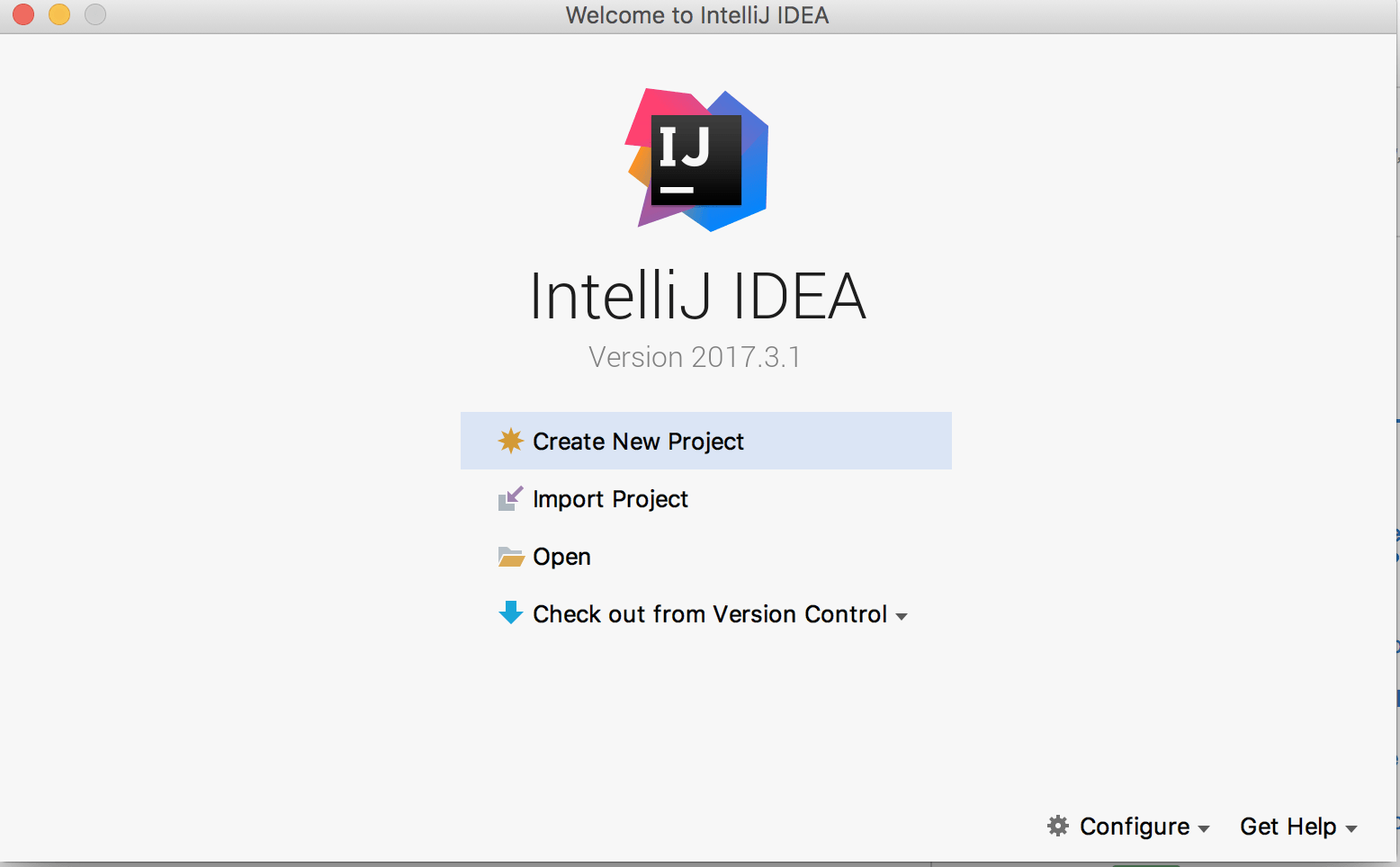
Task: Click the blue Version Control download icon
Action: pos(510,613)
